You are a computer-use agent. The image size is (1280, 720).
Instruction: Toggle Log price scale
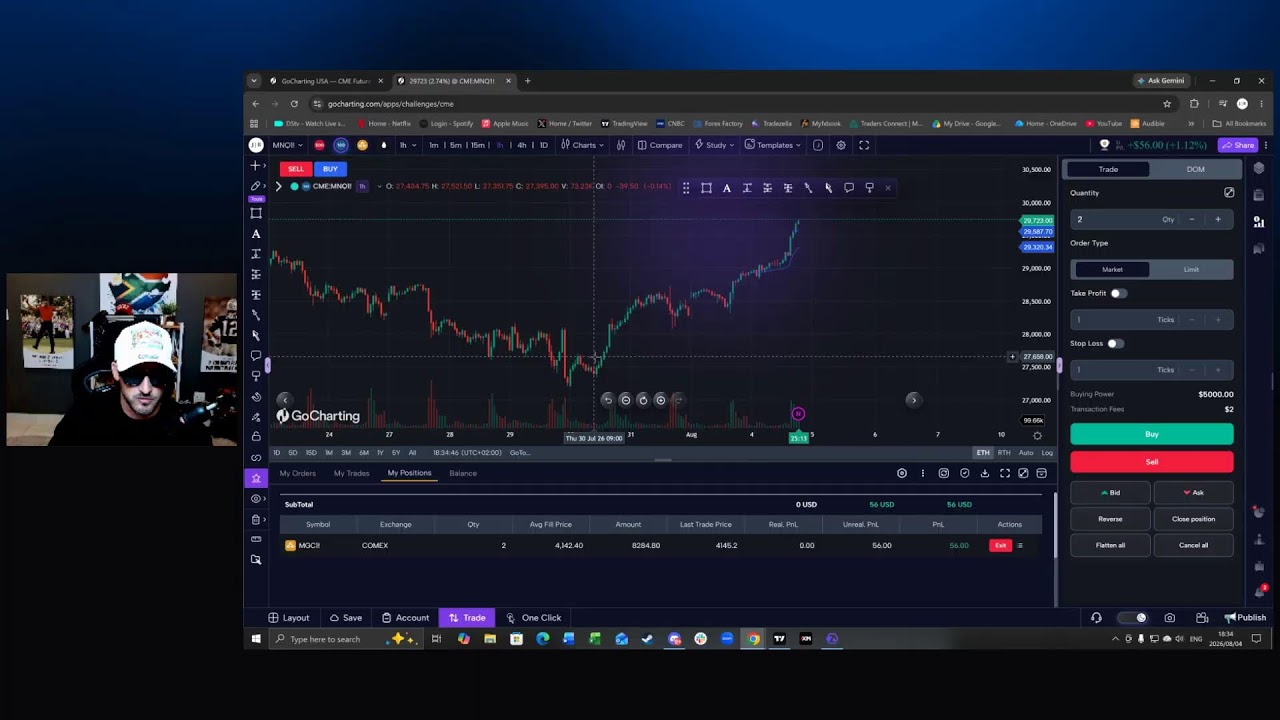[1047, 453]
